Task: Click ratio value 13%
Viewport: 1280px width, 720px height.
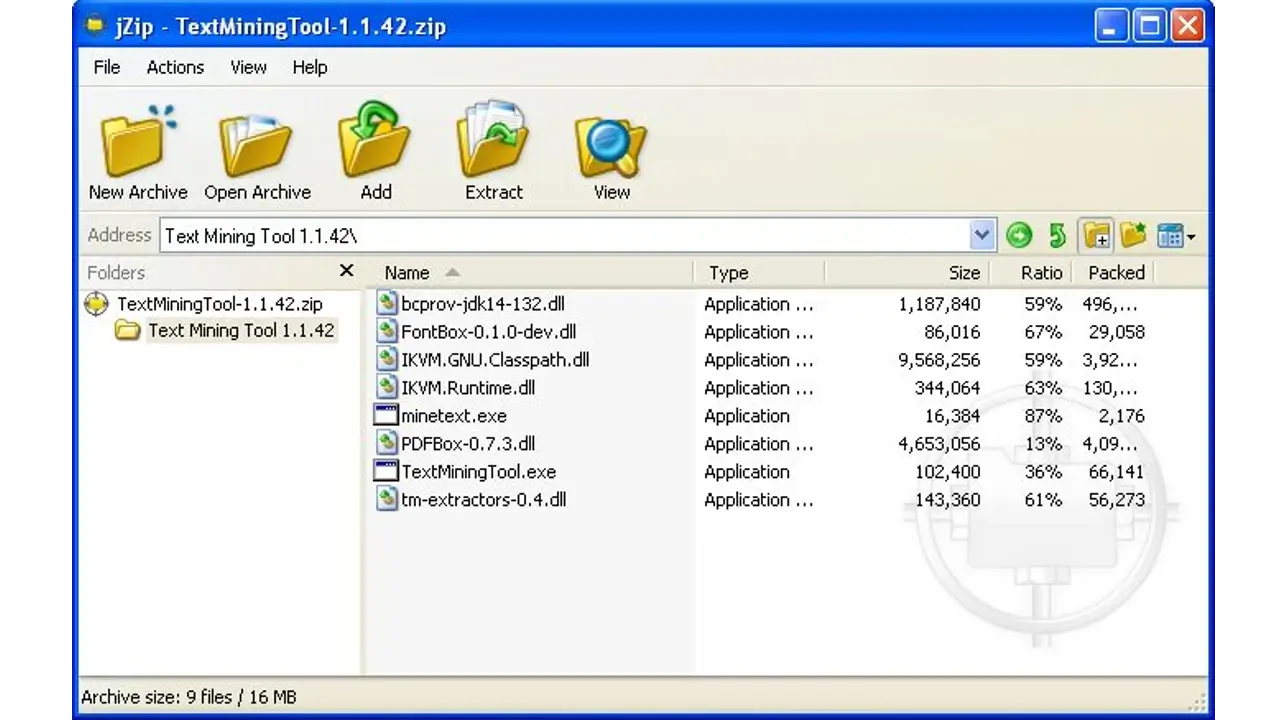Action: (x=1043, y=444)
